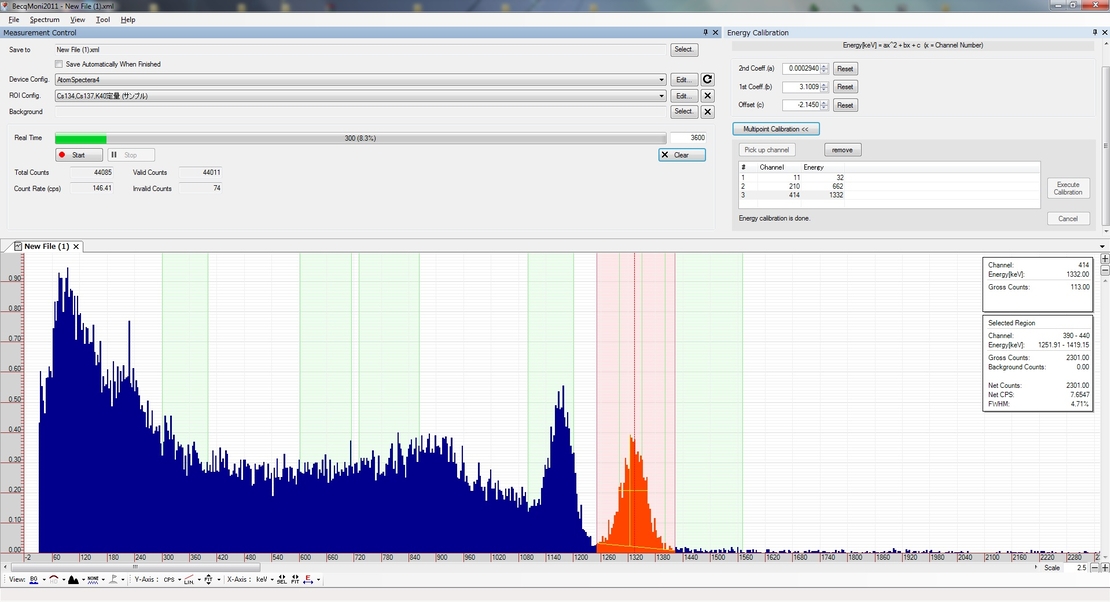The height and width of the screenshot is (602, 1110).
Task: Click the red E energy range icon
Action: [x=308, y=579]
